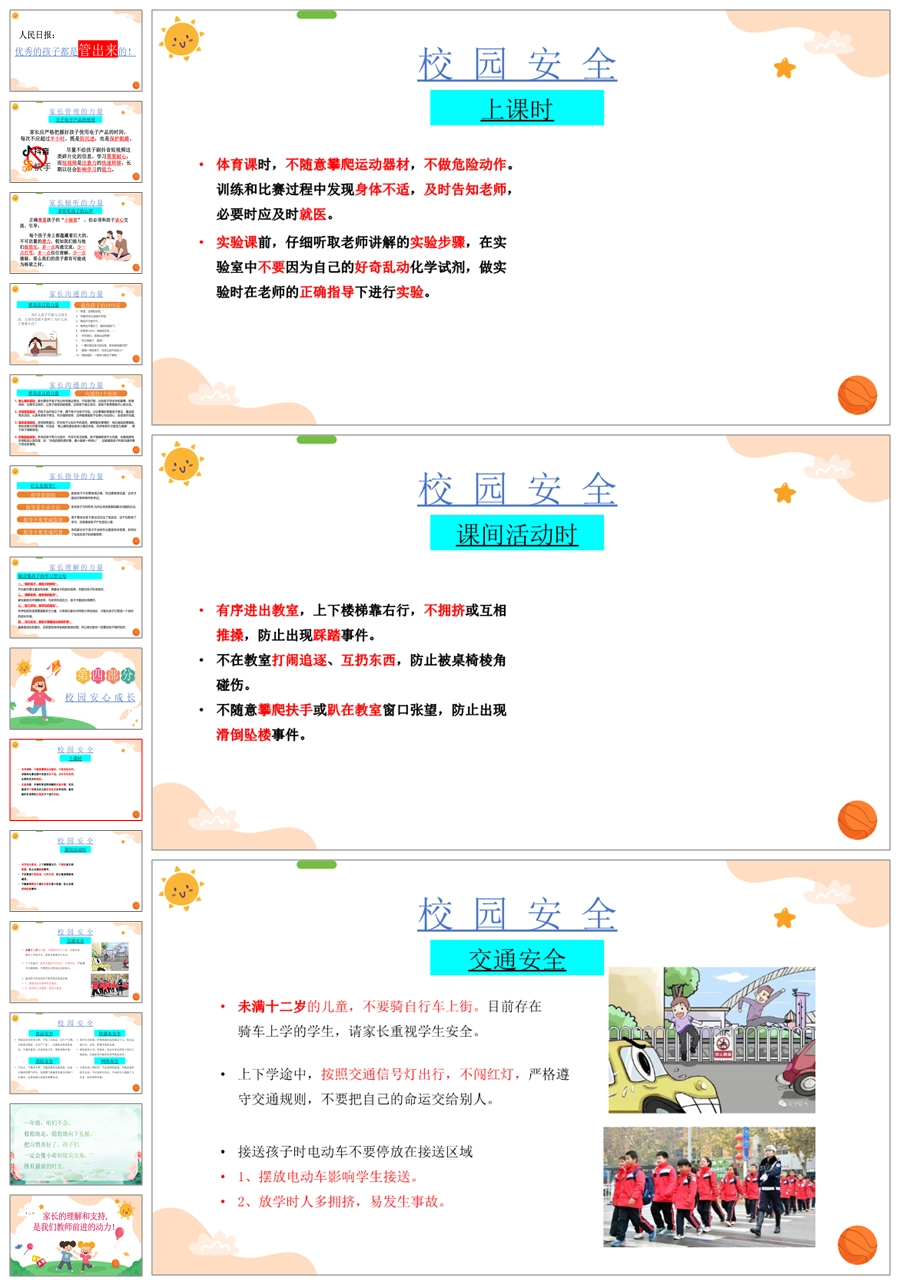The width and height of the screenshot is (900, 1286).
Task: Select the sun icon on the 课间活动时 slide
Action: pos(181,464)
